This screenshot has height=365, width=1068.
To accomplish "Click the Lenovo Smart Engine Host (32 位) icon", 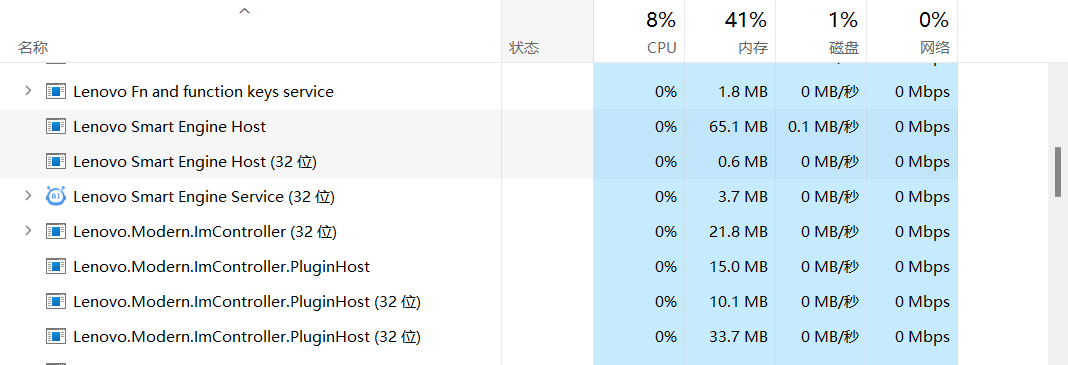I will (x=55, y=161).
